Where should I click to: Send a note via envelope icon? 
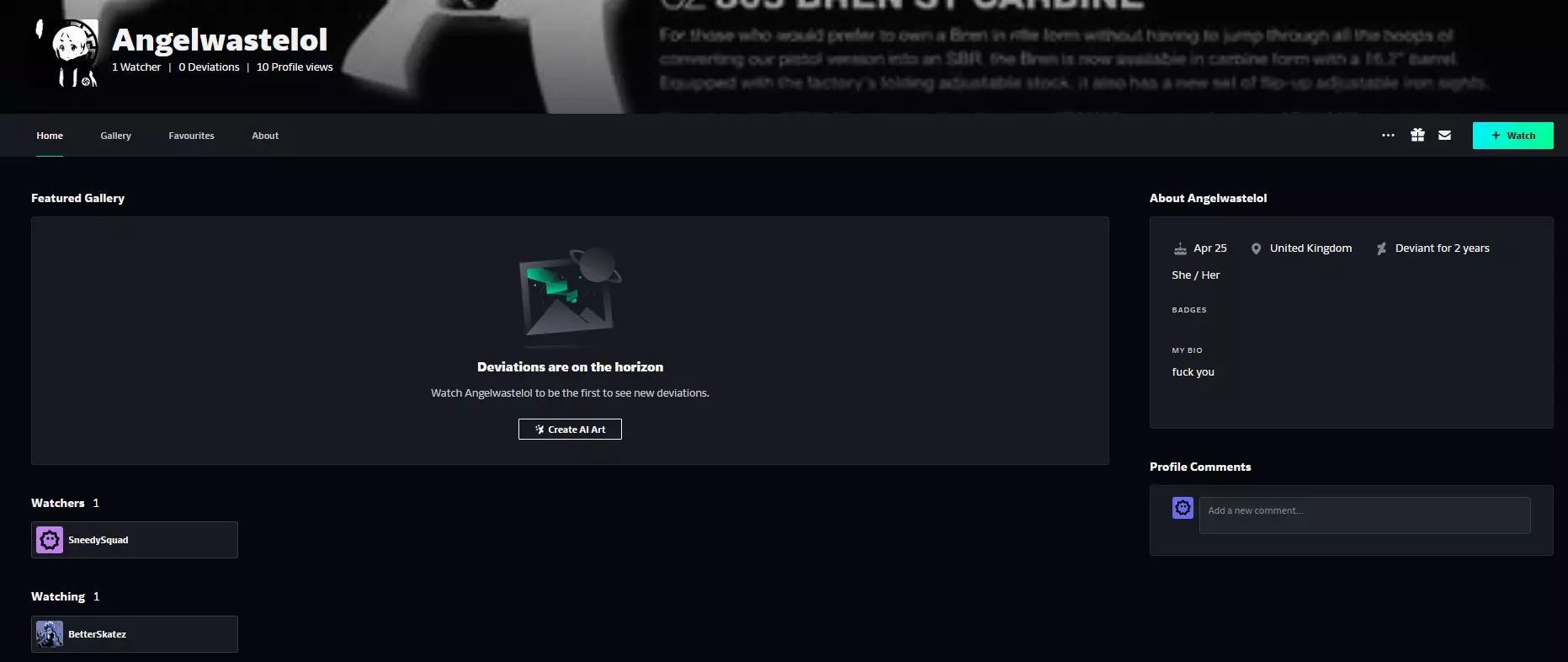point(1444,136)
